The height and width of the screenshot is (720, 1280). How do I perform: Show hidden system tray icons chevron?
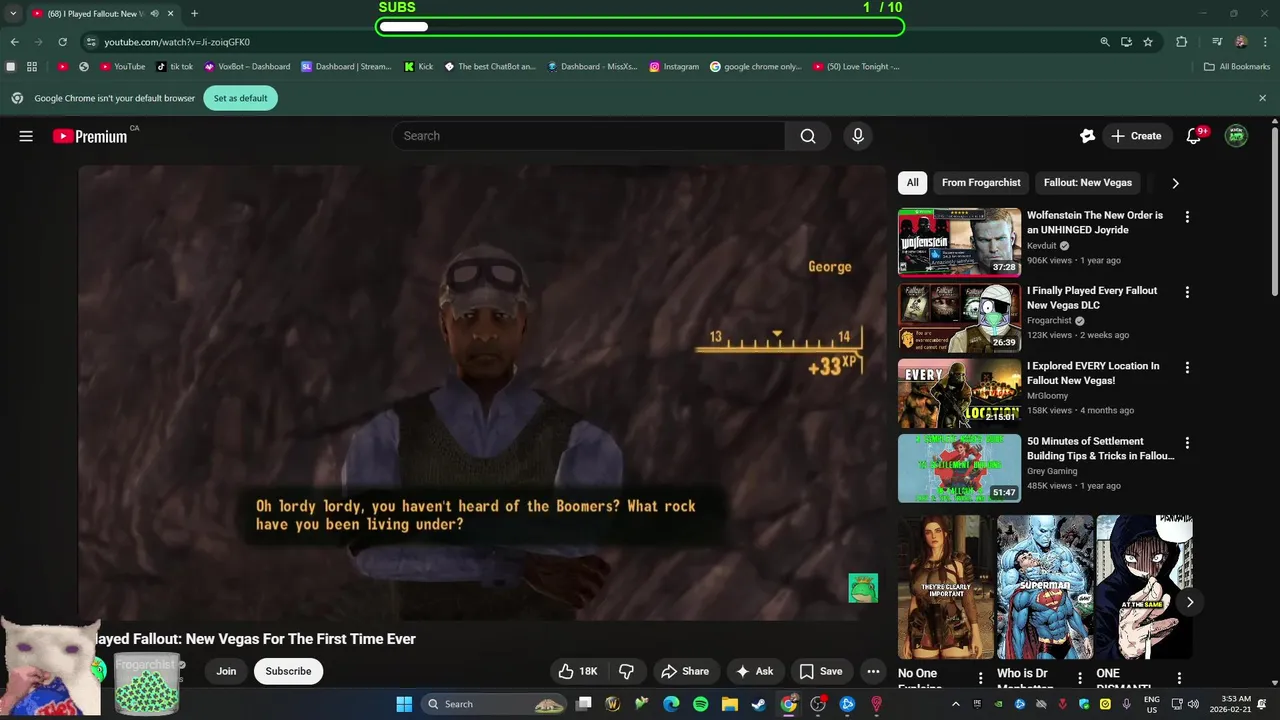point(955,704)
